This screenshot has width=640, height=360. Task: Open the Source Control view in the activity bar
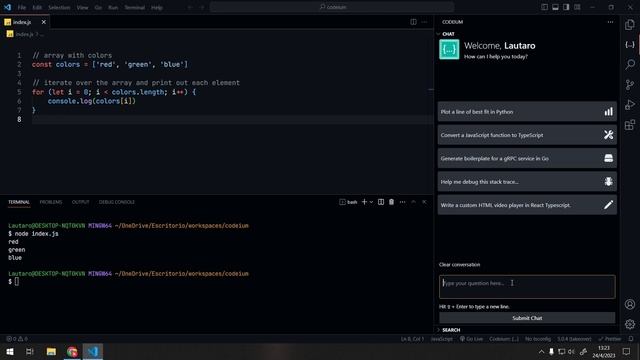point(630,84)
